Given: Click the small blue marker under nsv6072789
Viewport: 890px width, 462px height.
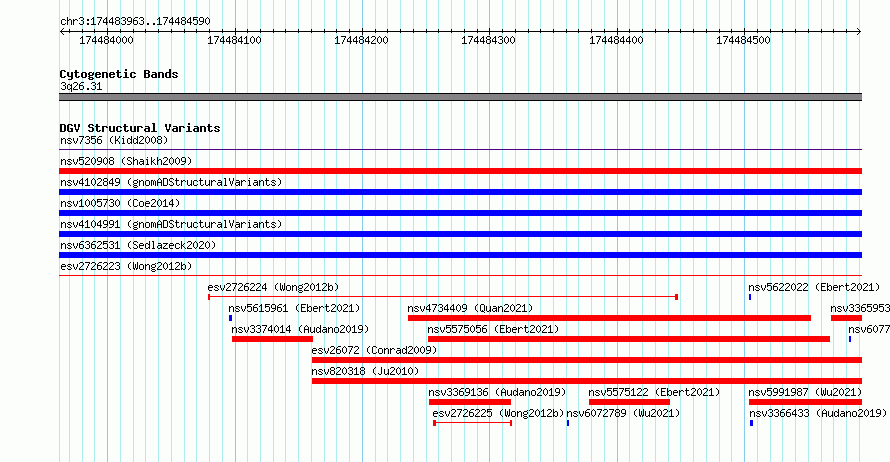Looking at the screenshot, I should [x=568, y=423].
